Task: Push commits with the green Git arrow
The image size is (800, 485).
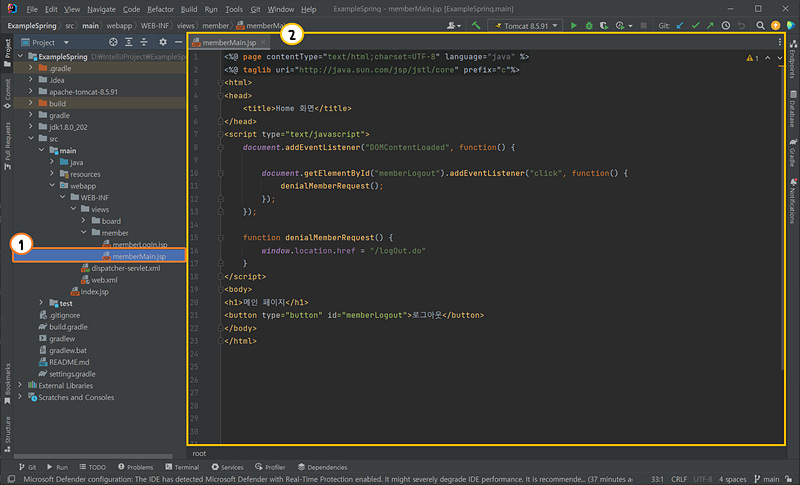Action: [710, 25]
